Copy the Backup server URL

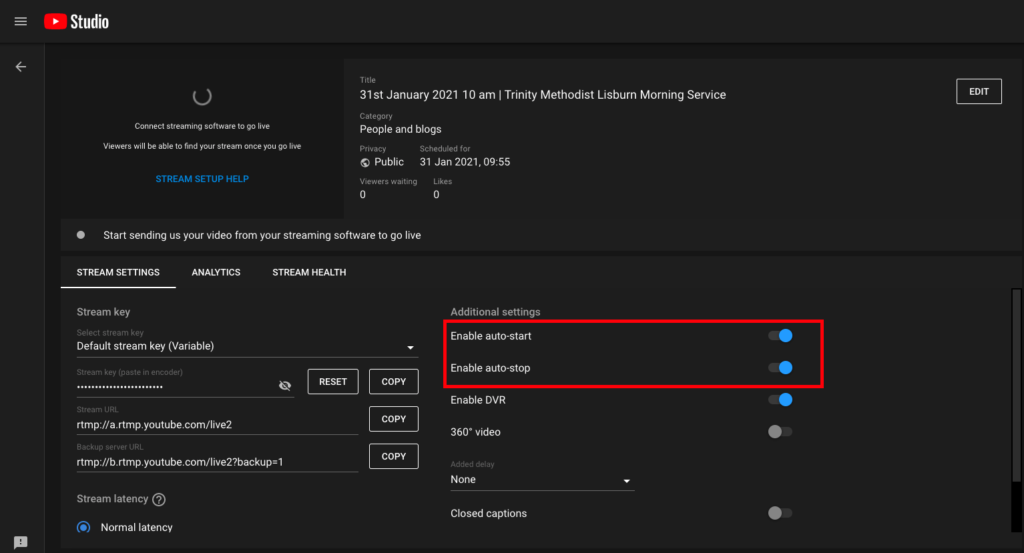point(394,456)
